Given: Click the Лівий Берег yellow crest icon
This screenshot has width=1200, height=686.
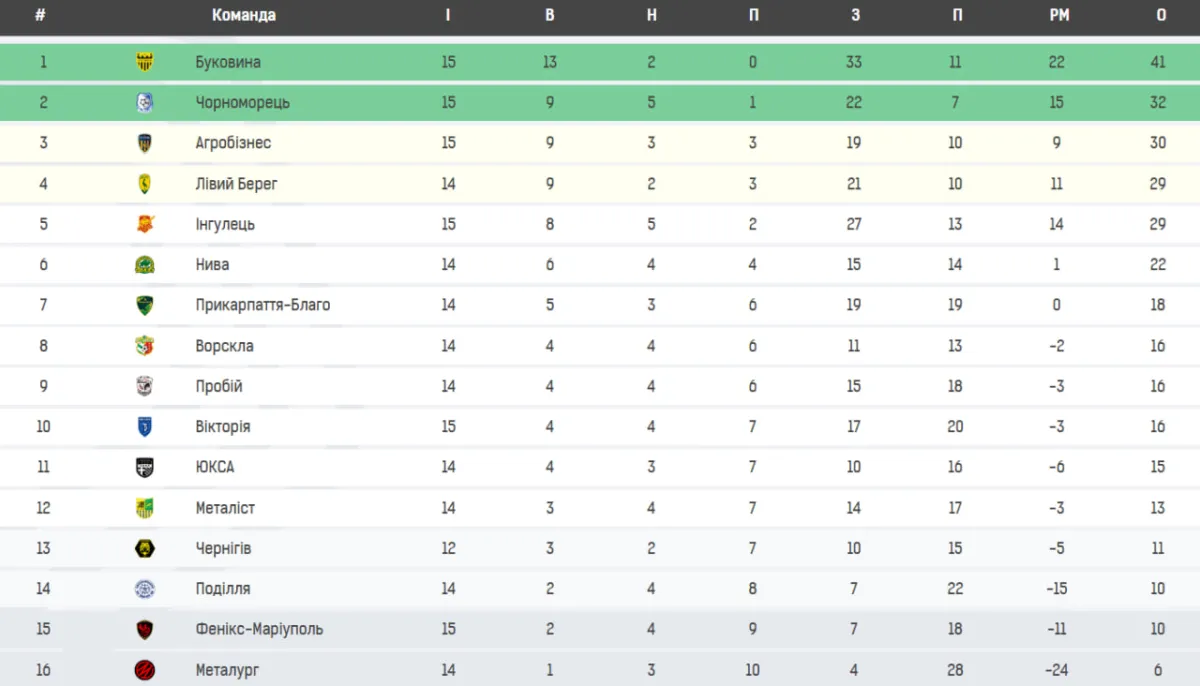Looking at the screenshot, I should pos(145,184).
